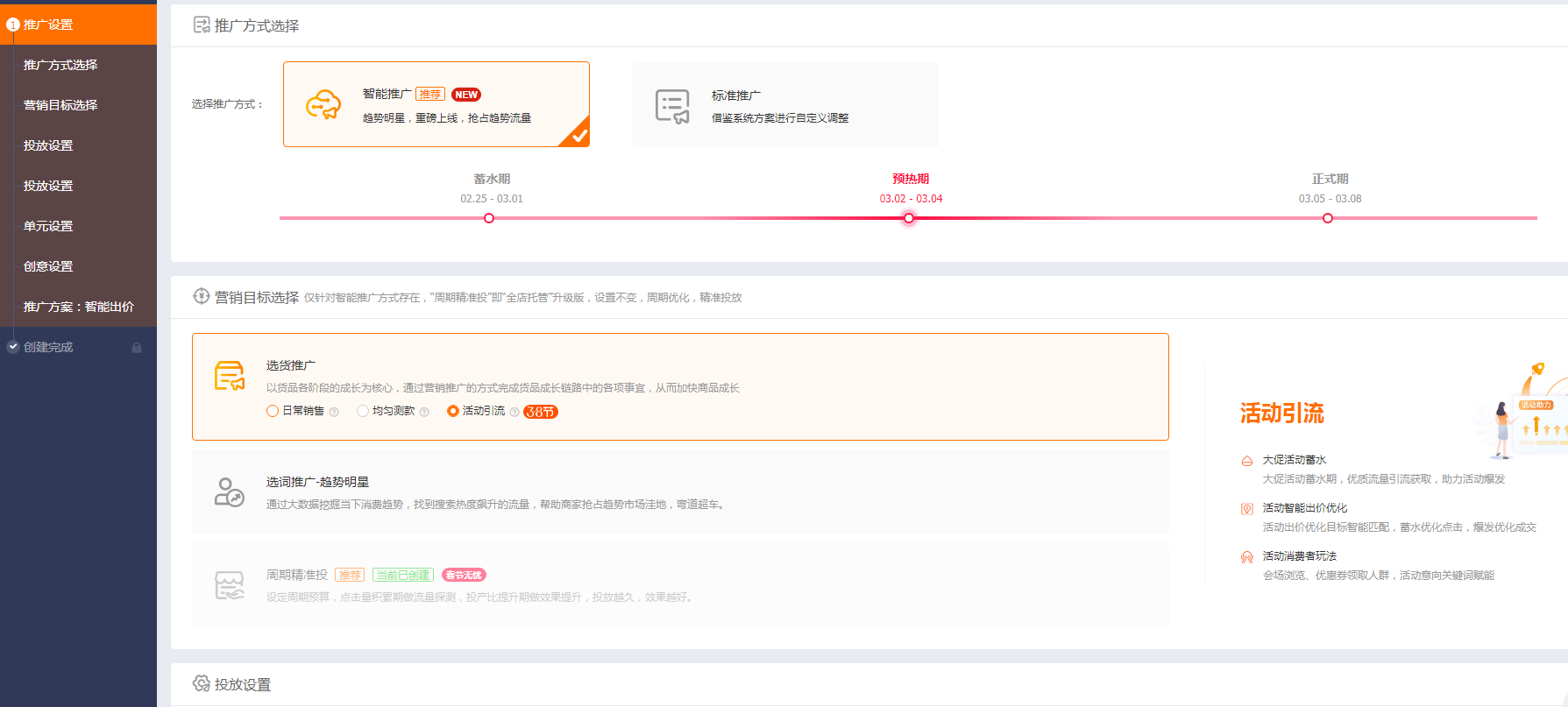The width and height of the screenshot is (1568, 707).
Task: Click the 推荐 tag next to 智能推广
Action: [x=430, y=95]
